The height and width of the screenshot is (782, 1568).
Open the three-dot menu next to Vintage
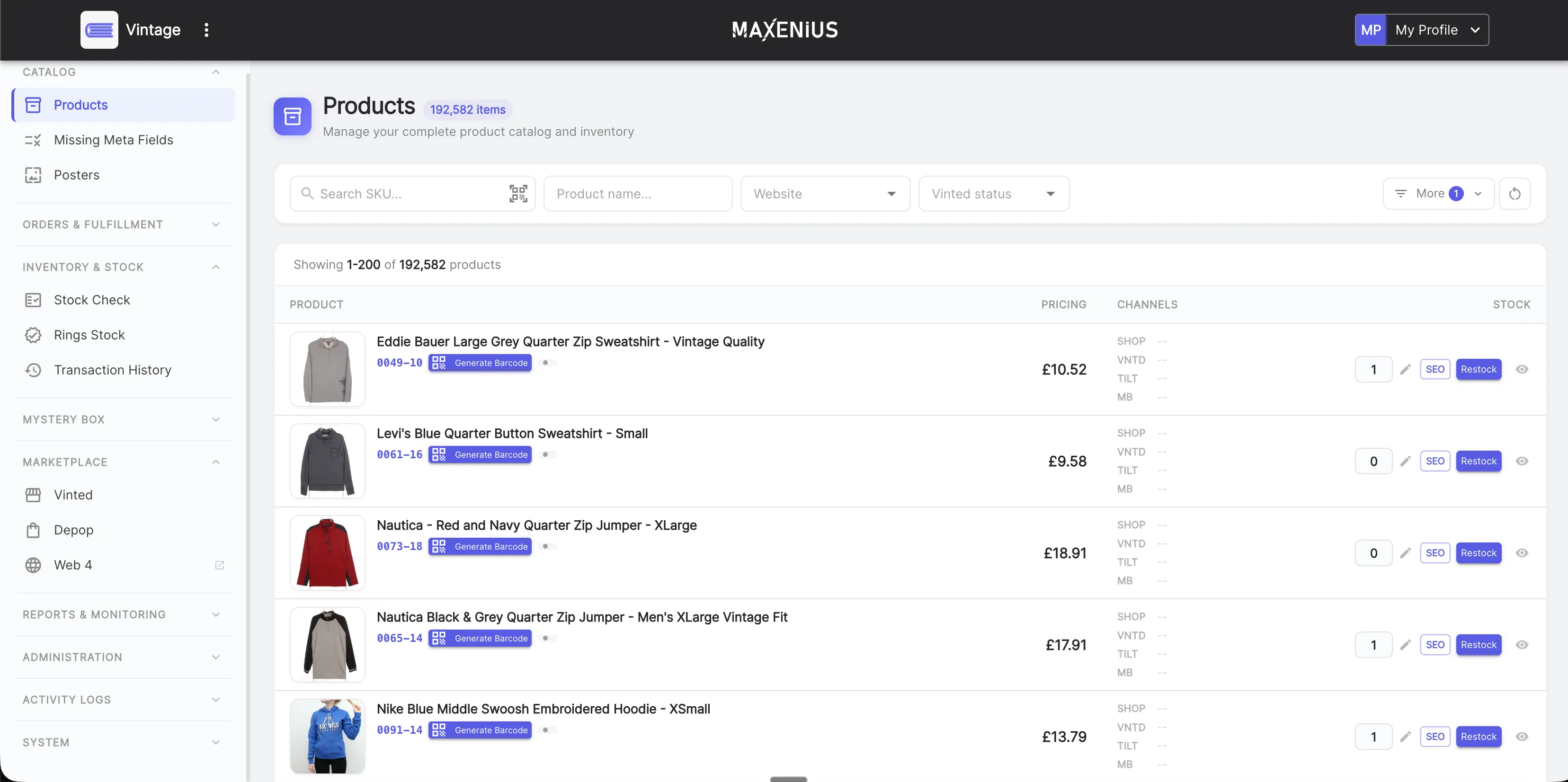(x=206, y=30)
